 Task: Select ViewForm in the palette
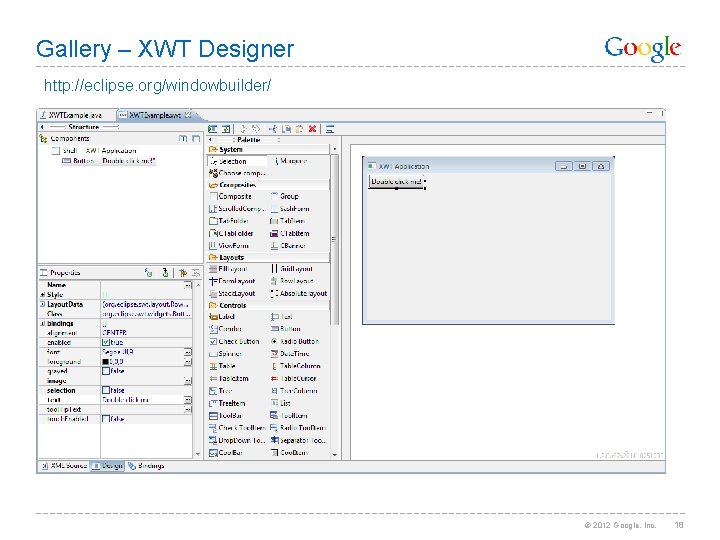coord(229,246)
